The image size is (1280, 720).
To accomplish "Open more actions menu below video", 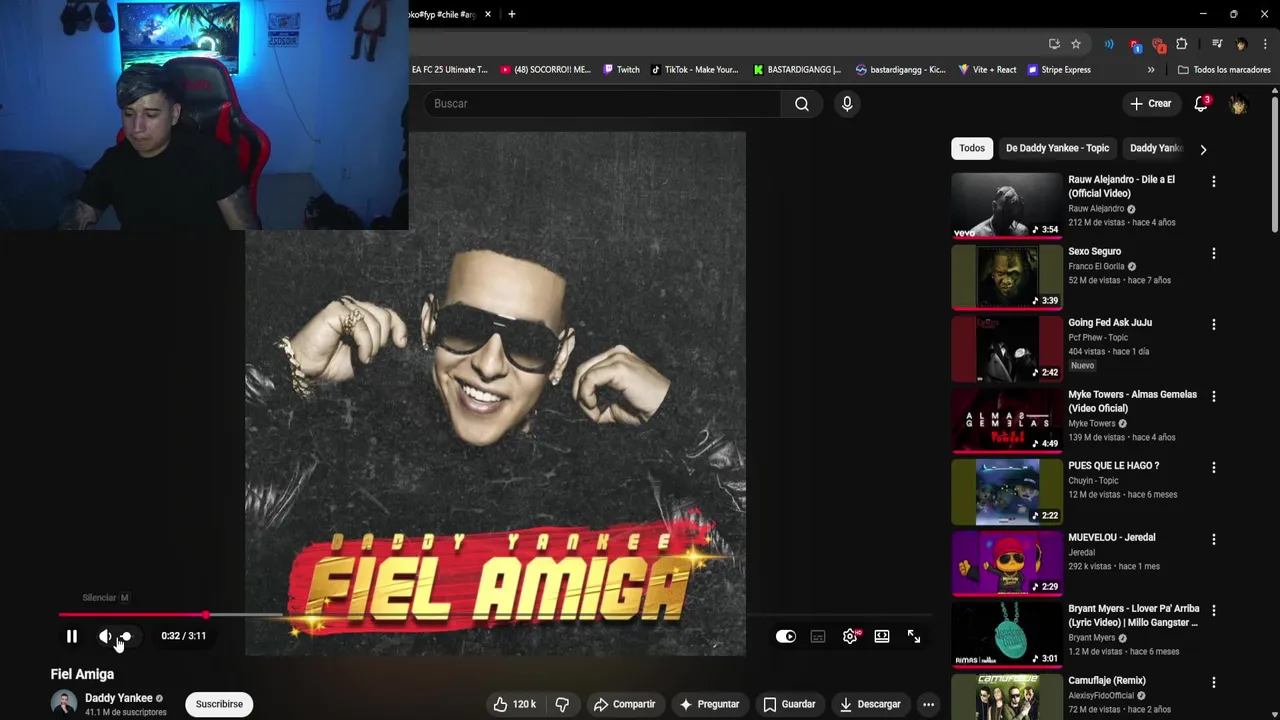I will pyautogui.click(x=928, y=704).
